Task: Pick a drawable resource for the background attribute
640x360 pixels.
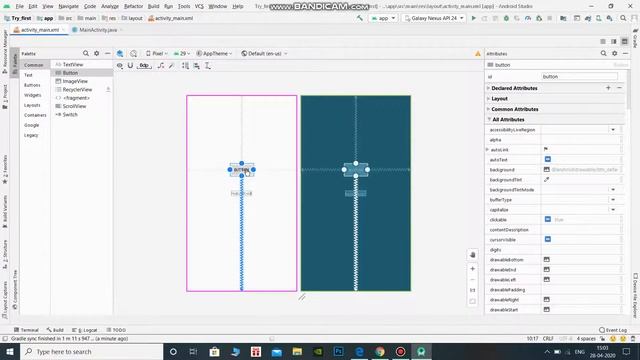Action: coord(547,169)
